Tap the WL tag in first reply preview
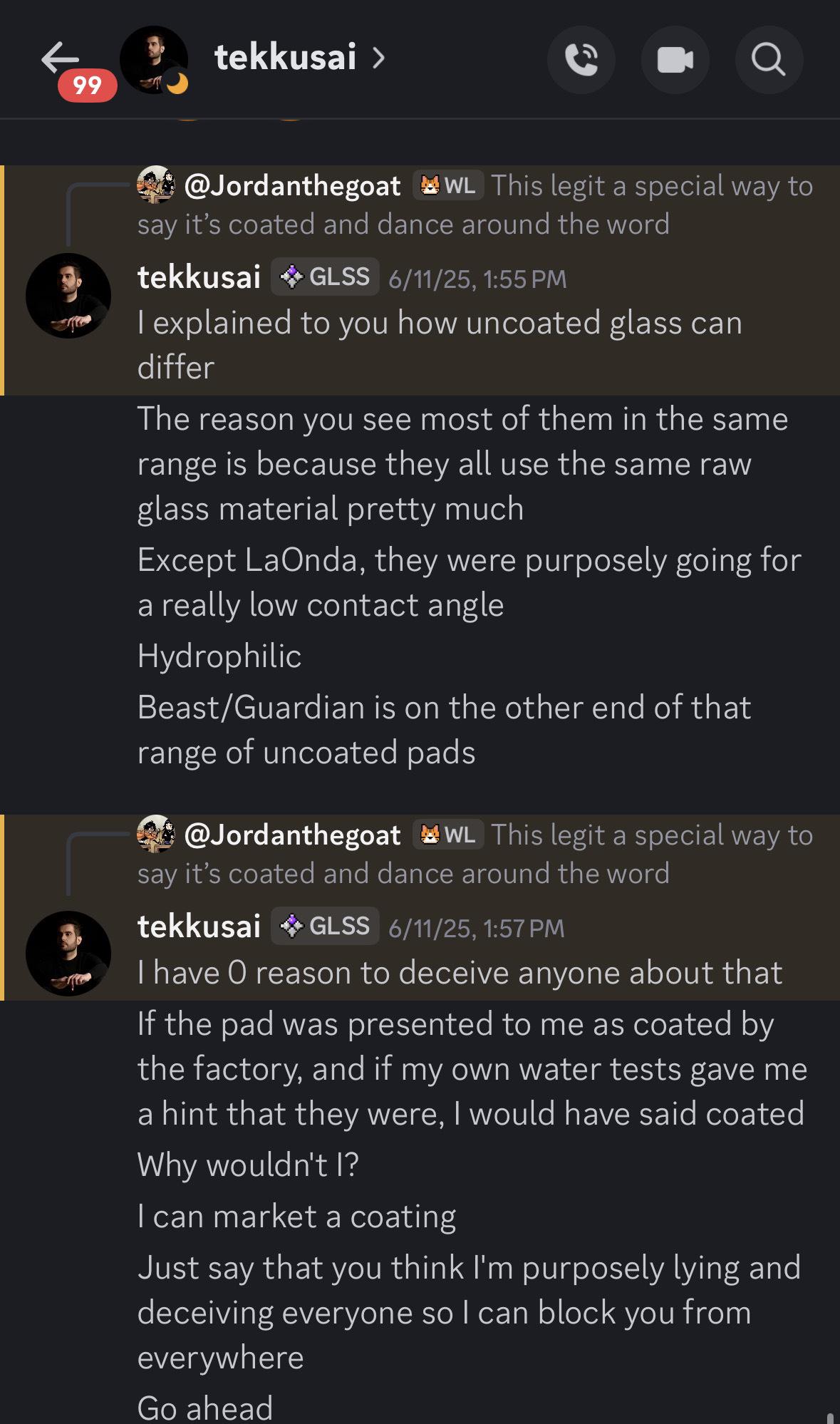This screenshot has height=1424, width=840. (x=448, y=186)
